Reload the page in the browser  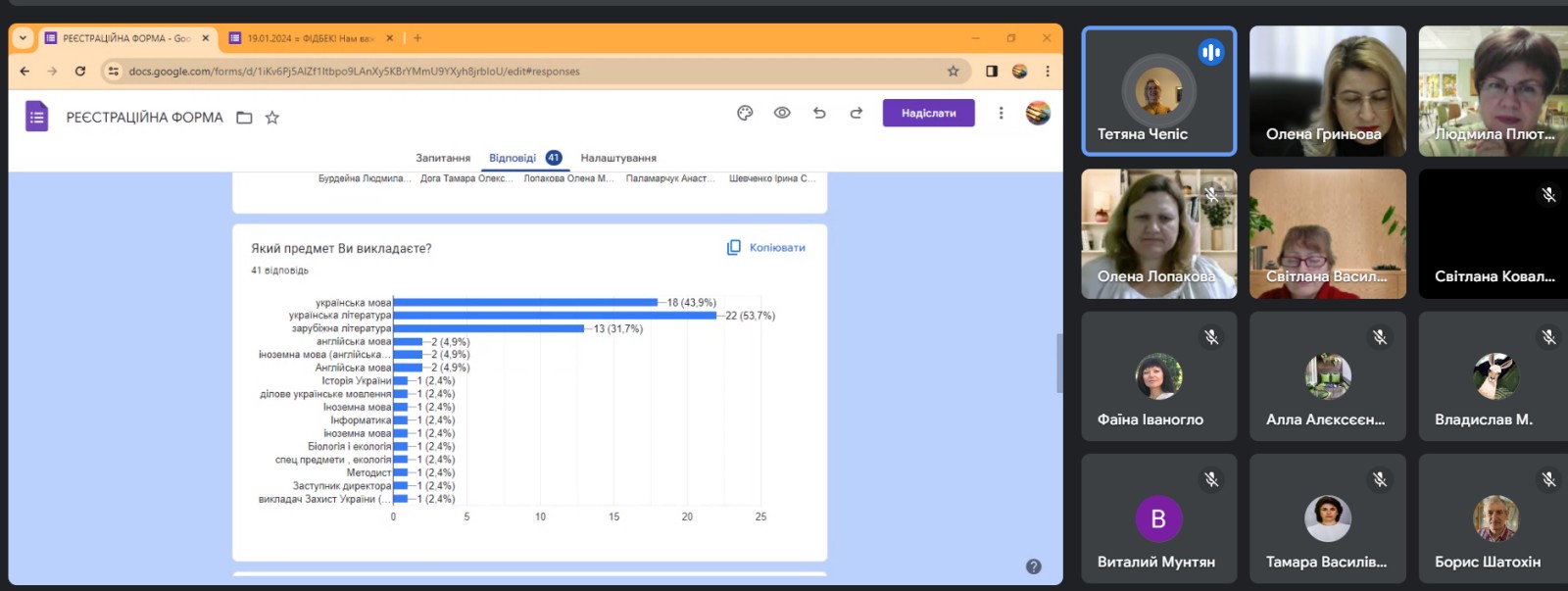click(x=80, y=71)
